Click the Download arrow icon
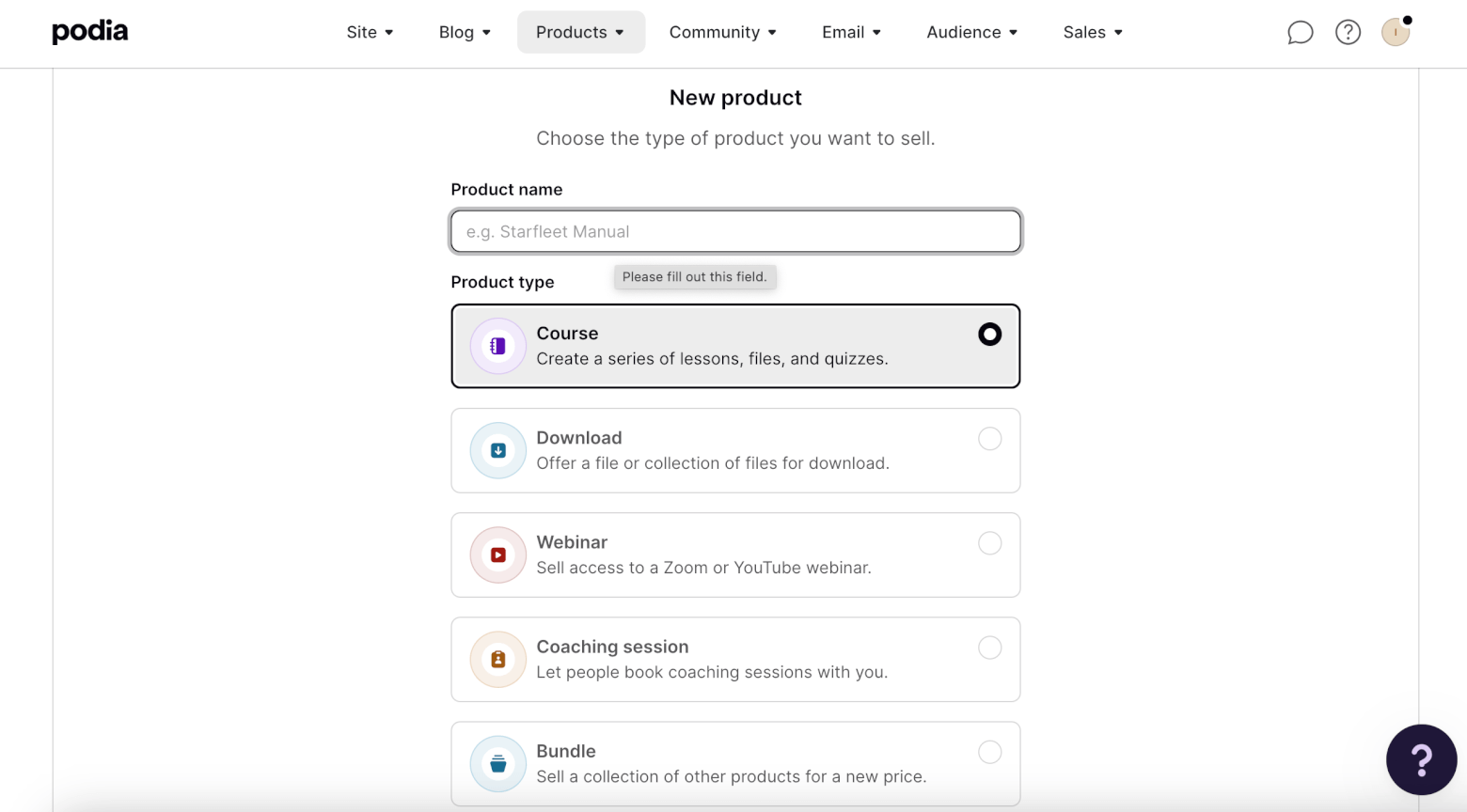This screenshot has height=812, width=1467. [x=498, y=450]
